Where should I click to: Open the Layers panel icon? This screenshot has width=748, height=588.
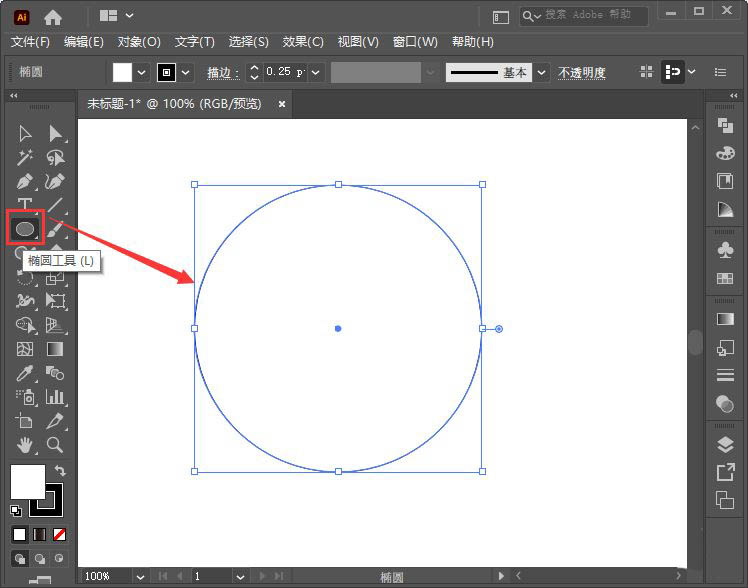click(725, 445)
